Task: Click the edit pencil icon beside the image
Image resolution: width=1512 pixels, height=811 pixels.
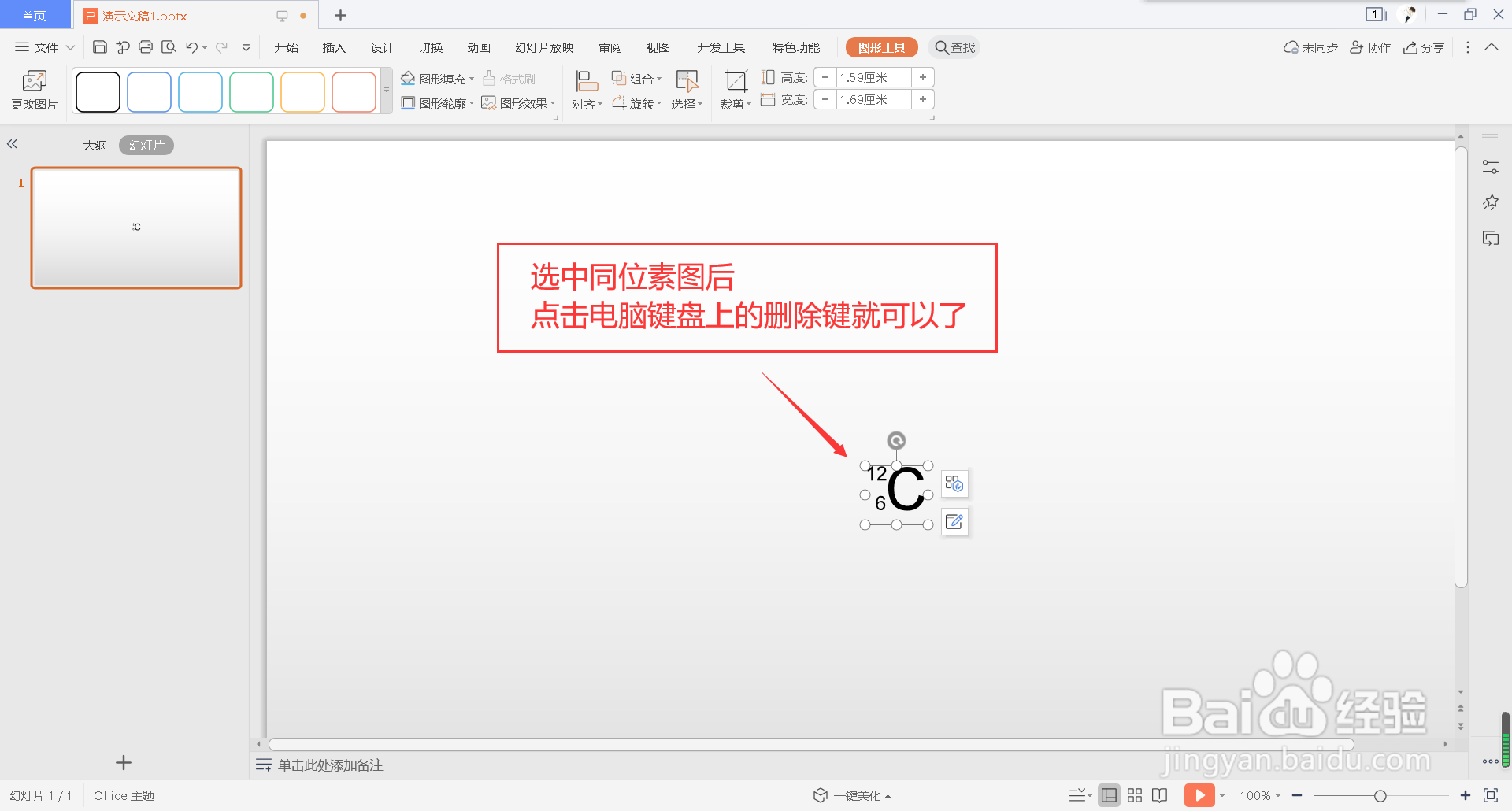Action: (954, 521)
